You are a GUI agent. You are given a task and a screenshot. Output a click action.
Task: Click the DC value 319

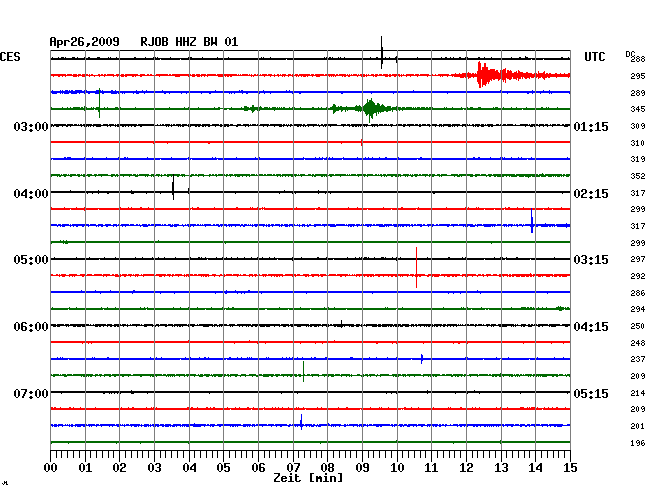(638, 159)
